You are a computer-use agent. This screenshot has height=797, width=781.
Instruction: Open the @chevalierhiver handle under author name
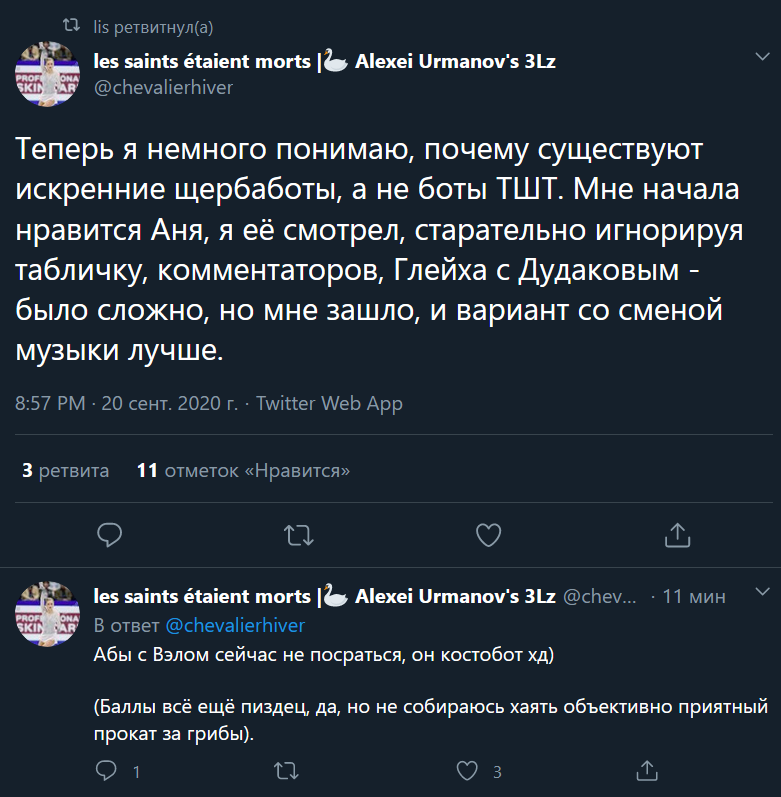tap(163, 87)
